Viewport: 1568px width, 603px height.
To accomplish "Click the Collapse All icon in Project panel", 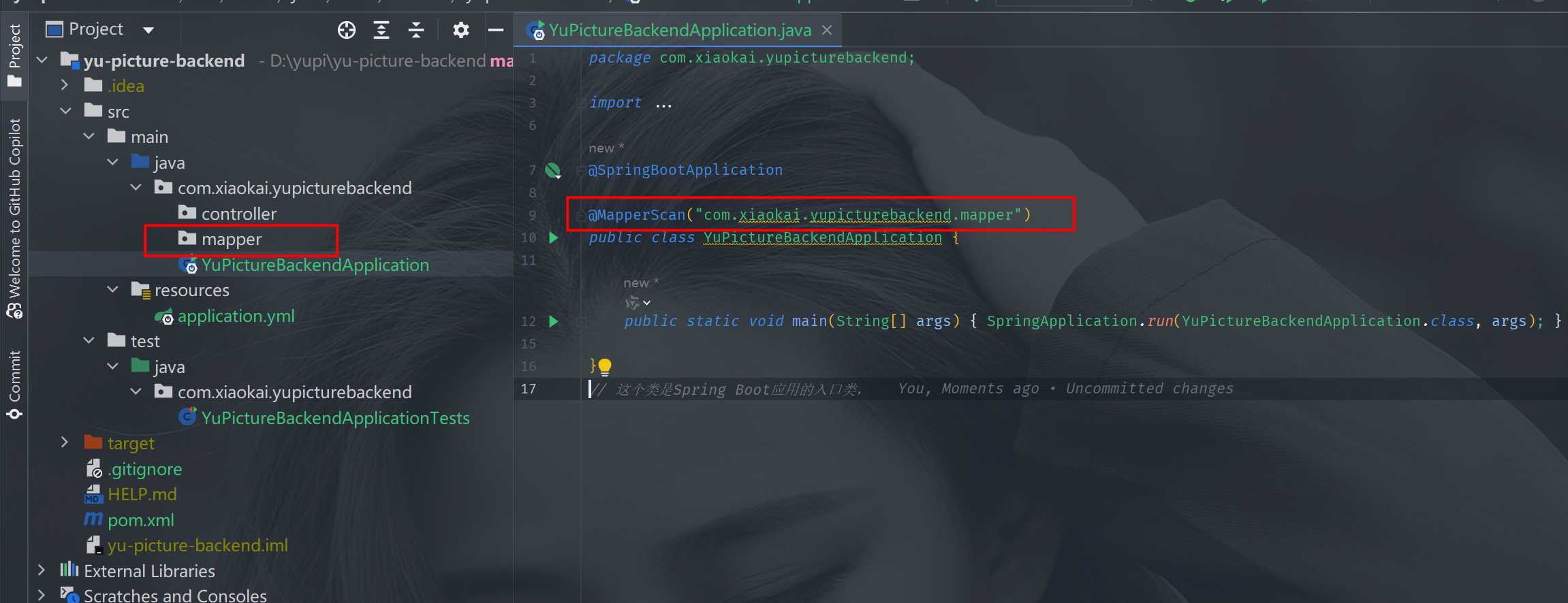I will [x=416, y=30].
